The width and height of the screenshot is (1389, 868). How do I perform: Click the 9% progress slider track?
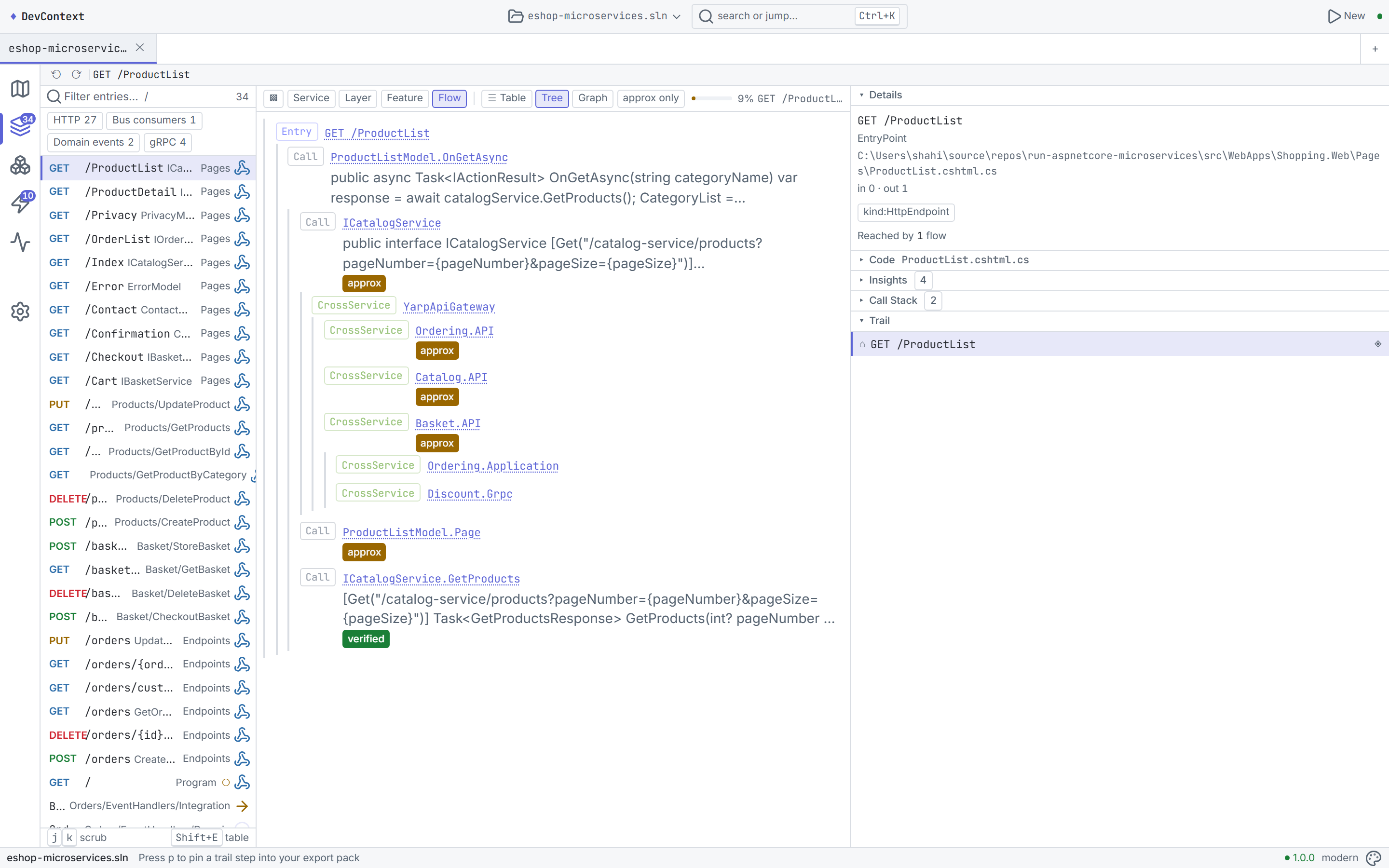pyautogui.click(x=711, y=98)
